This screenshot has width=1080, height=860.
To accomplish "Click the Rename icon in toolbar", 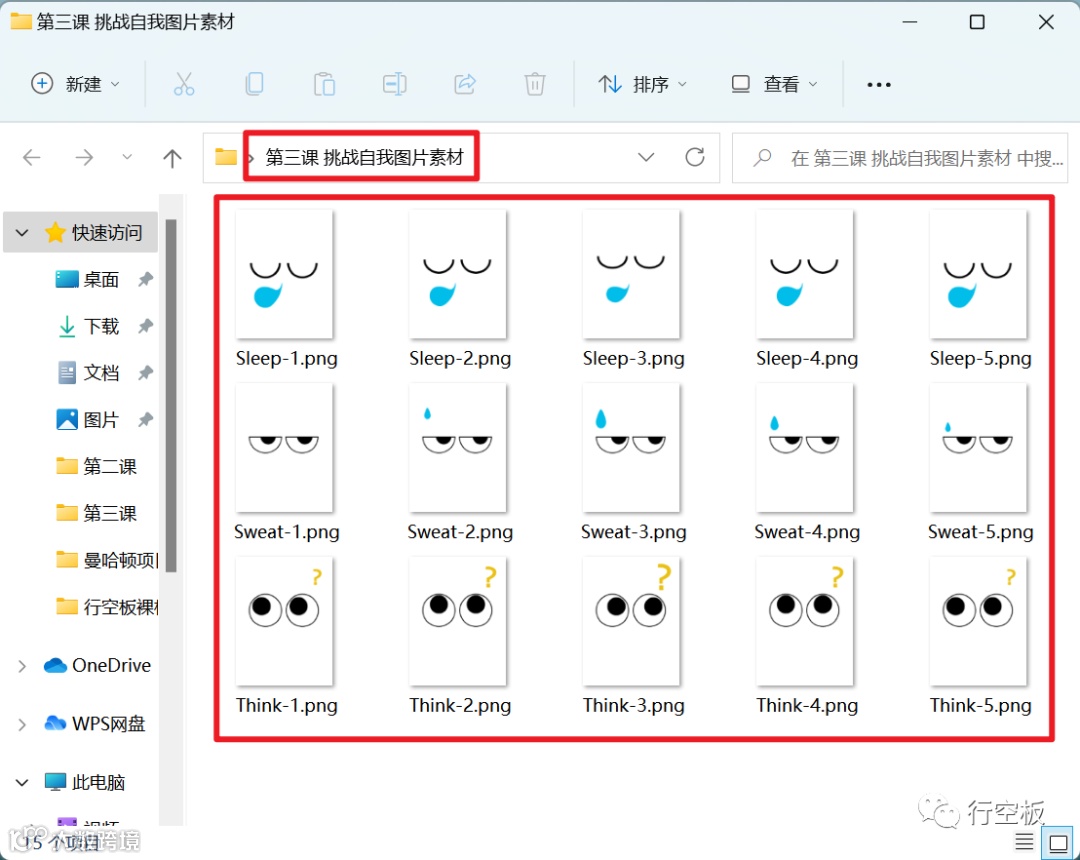I will coord(395,84).
